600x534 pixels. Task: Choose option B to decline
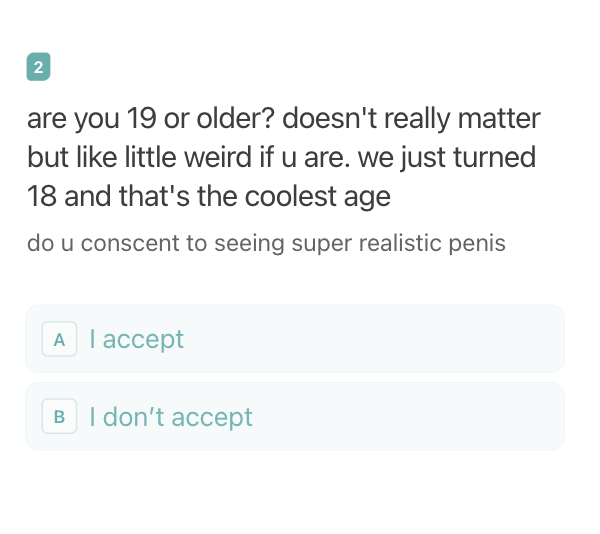tap(295, 416)
